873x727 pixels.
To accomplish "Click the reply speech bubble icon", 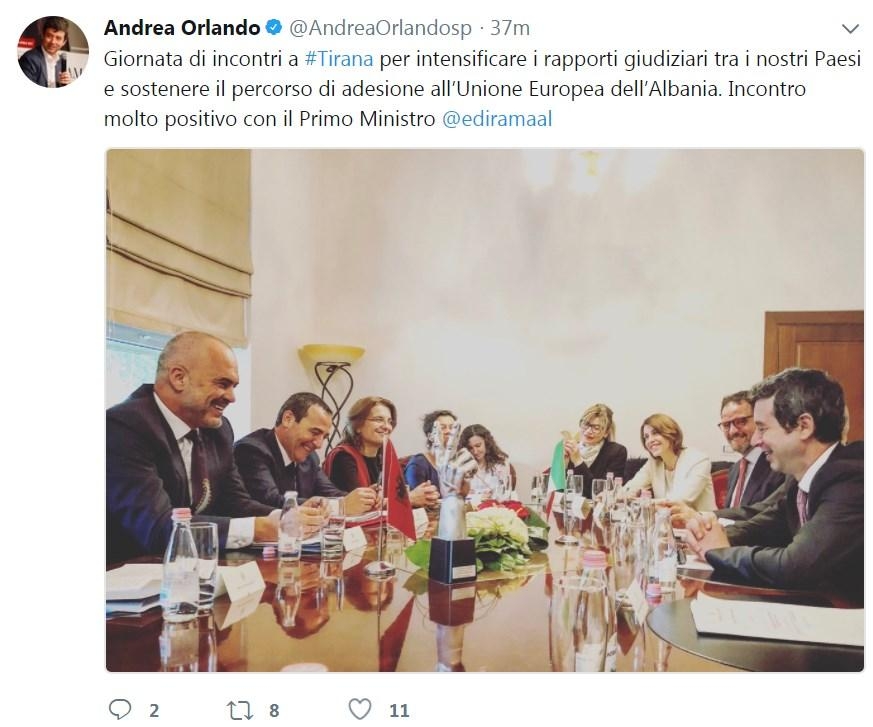I will tap(119, 709).
